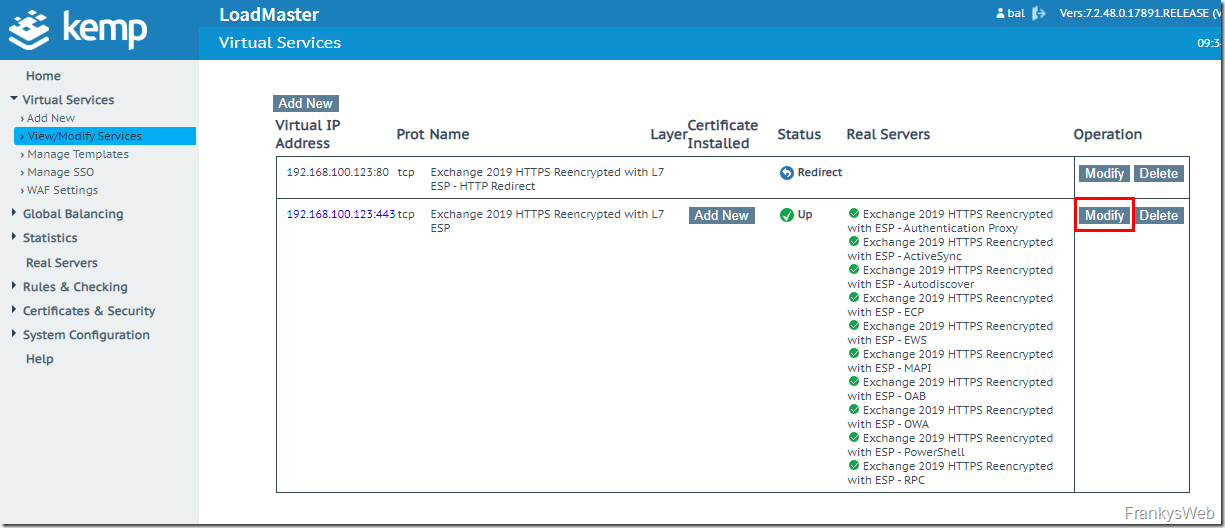Open the 192.168.100.123:443 address link
The width and height of the screenshot is (1225, 528).
(x=340, y=214)
